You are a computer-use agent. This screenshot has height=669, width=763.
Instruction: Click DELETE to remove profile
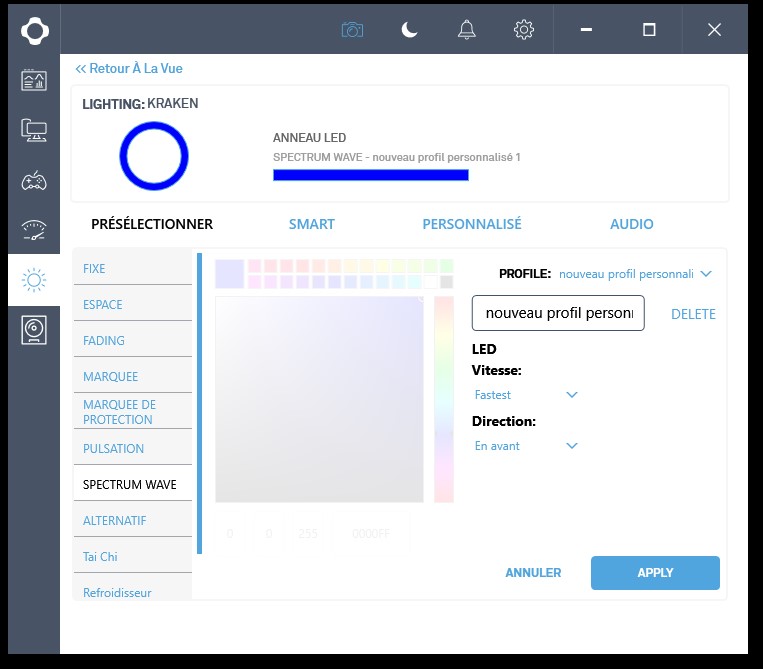[693, 314]
